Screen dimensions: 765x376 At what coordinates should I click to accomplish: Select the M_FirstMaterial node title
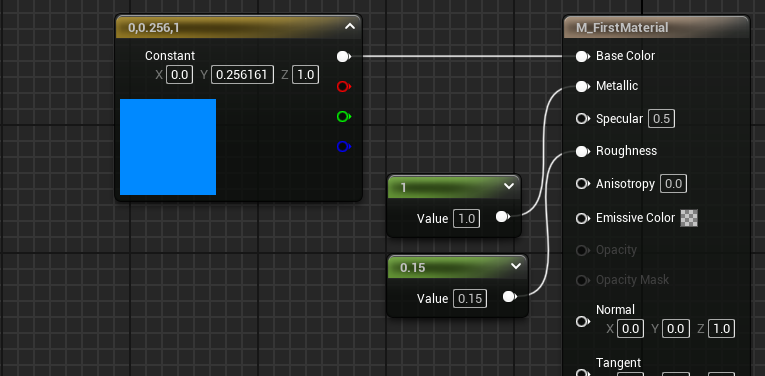(622, 28)
